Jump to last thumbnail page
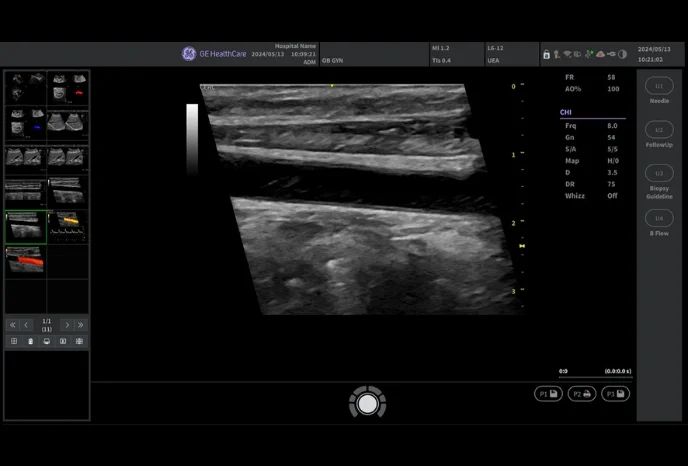This screenshot has height=466, width=688. point(80,325)
